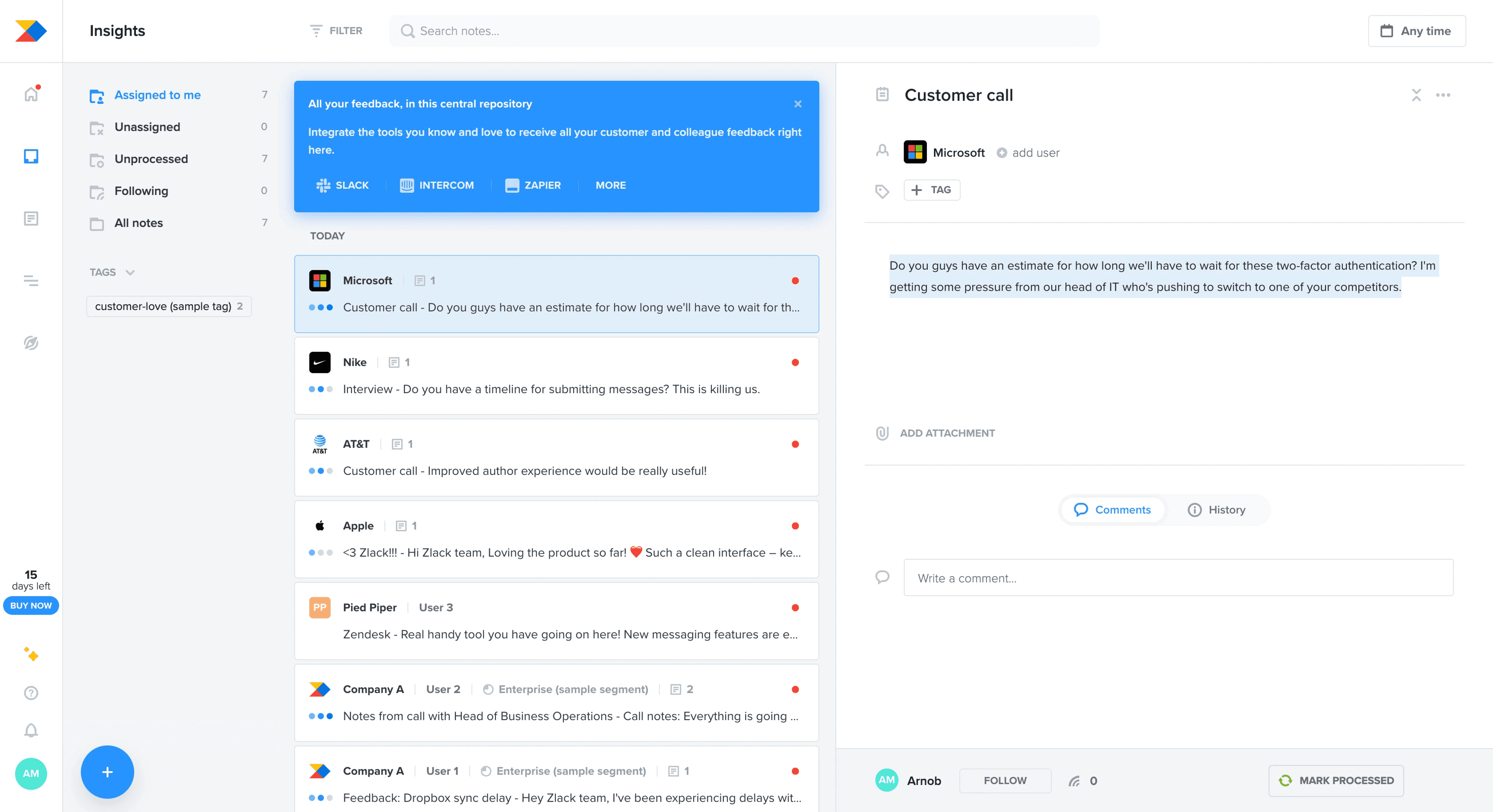Click the blue add note plus button
The image size is (1493, 812).
pos(107,772)
